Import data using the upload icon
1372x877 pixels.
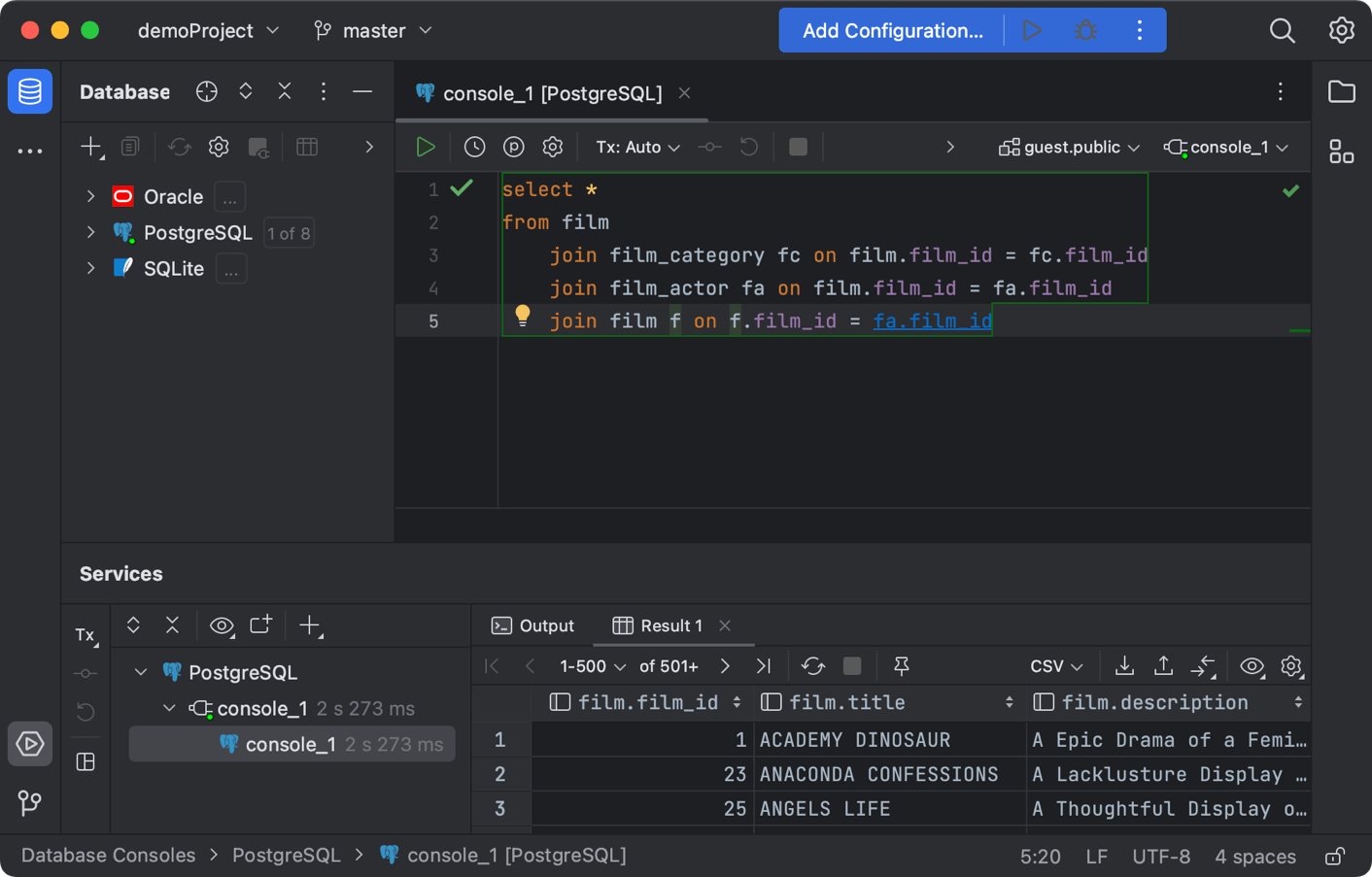point(1162,667)
